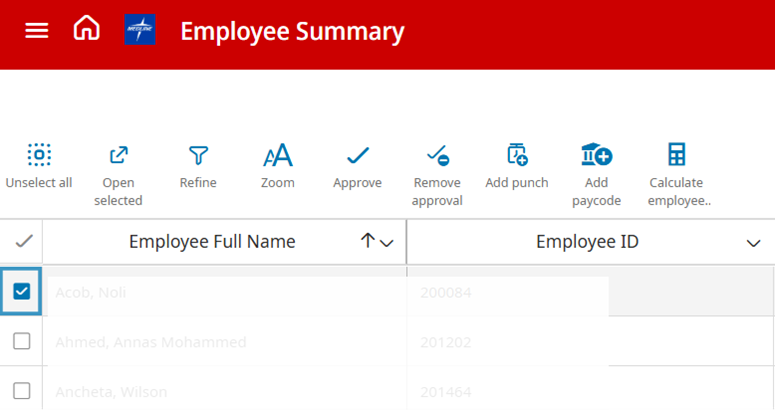Select the Ahmed, Annas Mohammed row checkbox
Image resolution: width=775 pixels, height=410 pixels.
(x=22, y=342)
